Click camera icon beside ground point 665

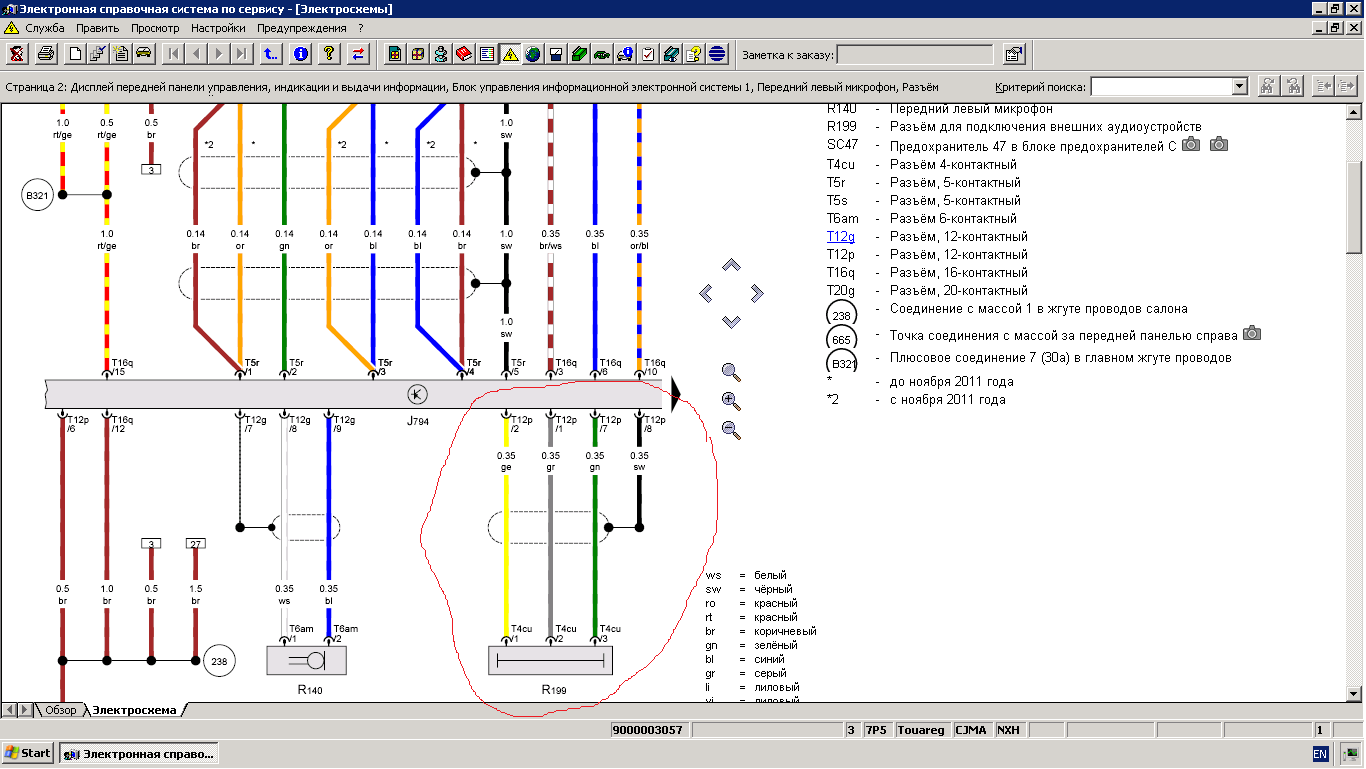point(1252,333)
